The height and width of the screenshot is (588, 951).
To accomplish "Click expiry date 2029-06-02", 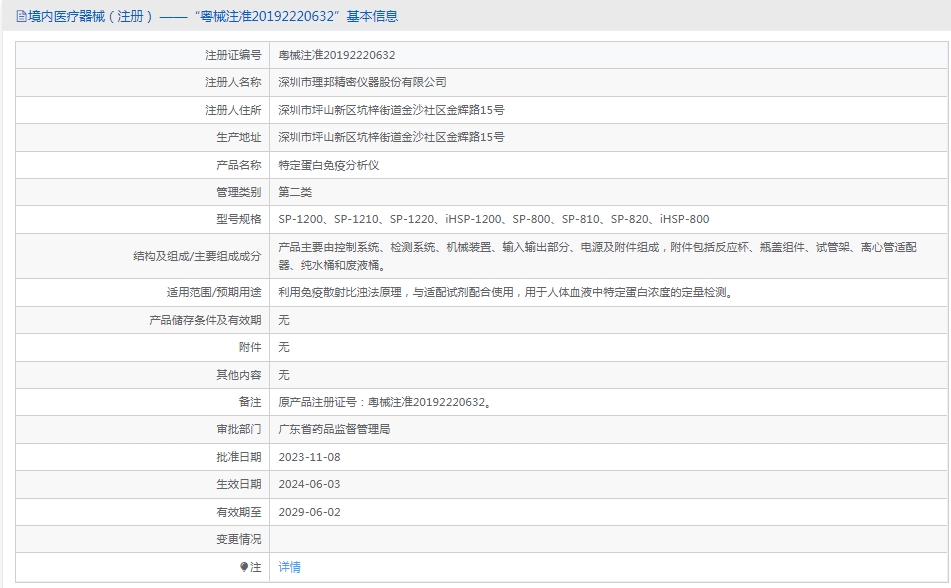I will (x=309, y=512).
